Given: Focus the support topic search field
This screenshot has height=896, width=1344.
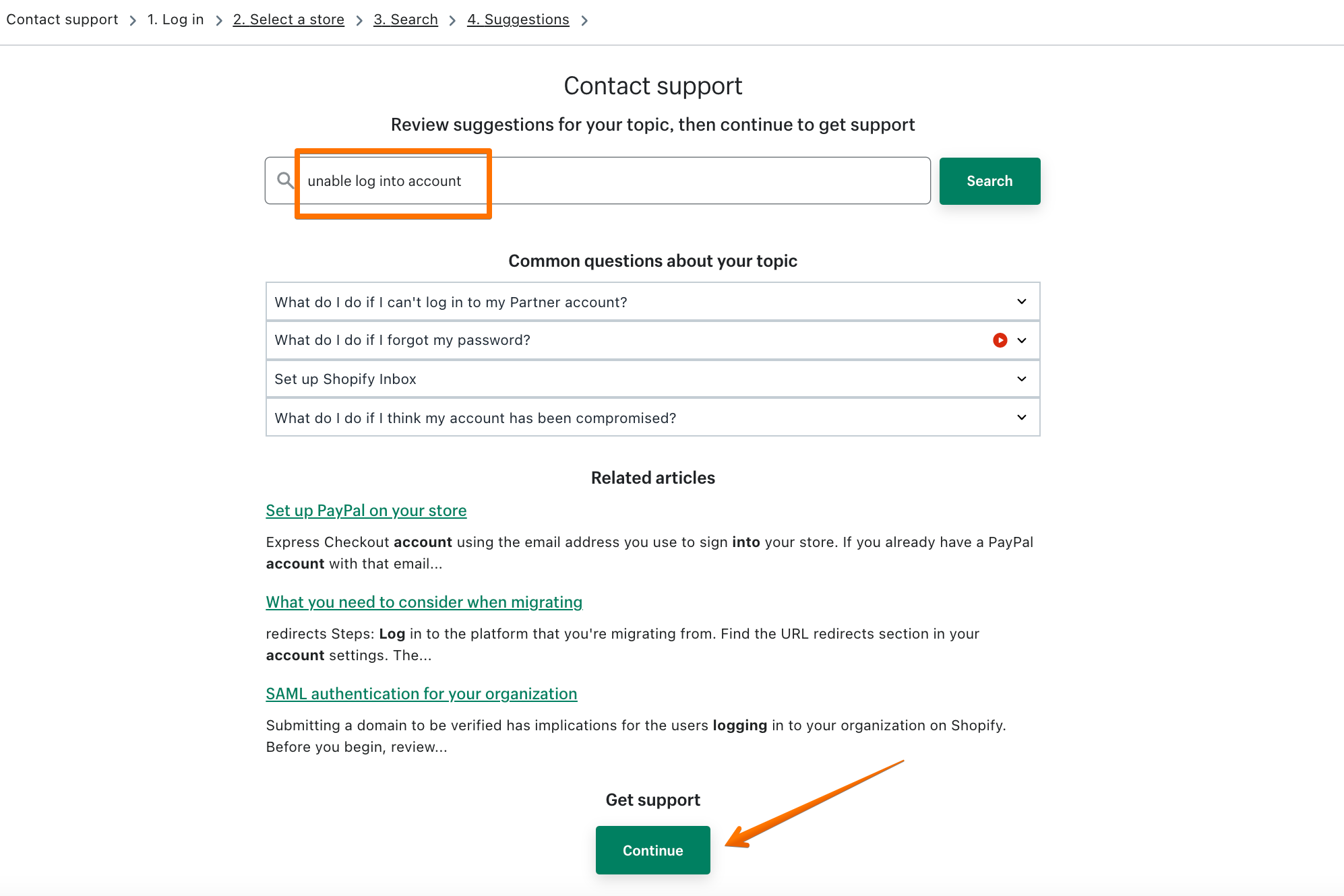Looking at the screenshot, I should pos(607,181).
